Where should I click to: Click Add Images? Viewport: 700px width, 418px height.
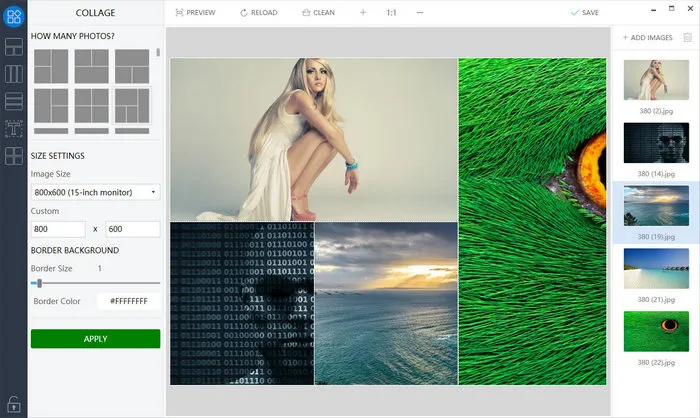pyautogui.click(x=647, y=37)
